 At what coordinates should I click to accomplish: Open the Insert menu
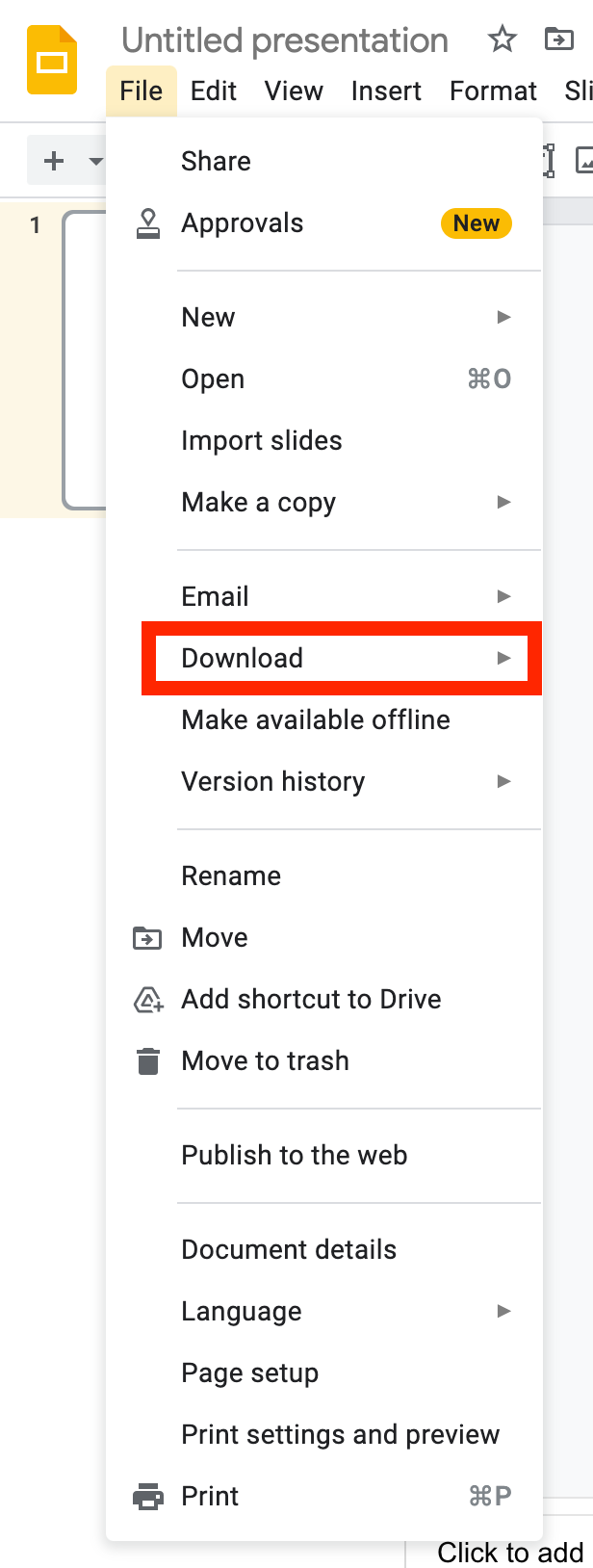pos(386,91)
